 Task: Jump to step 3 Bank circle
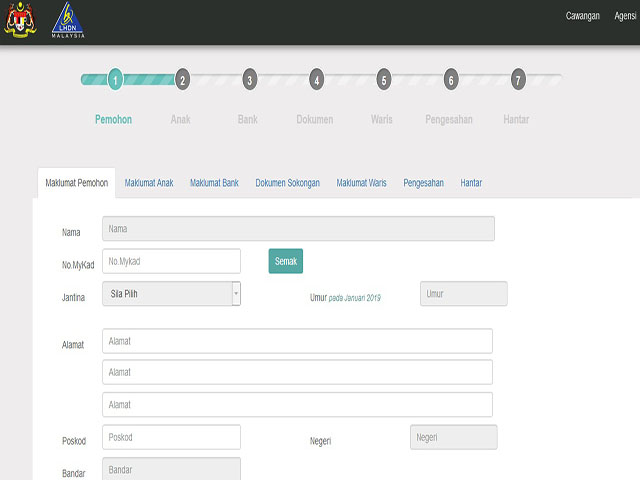(x=249, y=80)
